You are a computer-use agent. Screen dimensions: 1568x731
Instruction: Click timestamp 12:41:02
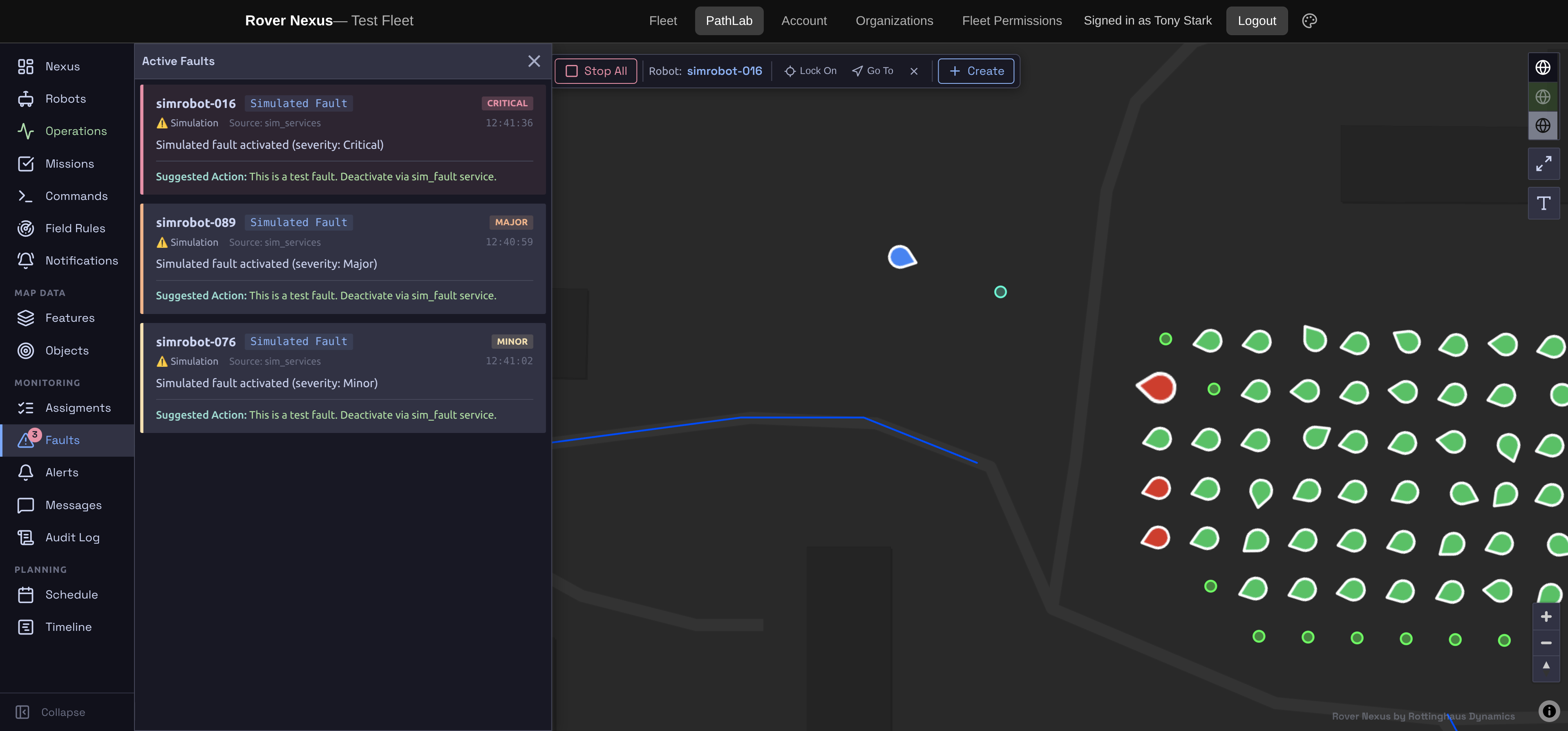coord(509,361)
